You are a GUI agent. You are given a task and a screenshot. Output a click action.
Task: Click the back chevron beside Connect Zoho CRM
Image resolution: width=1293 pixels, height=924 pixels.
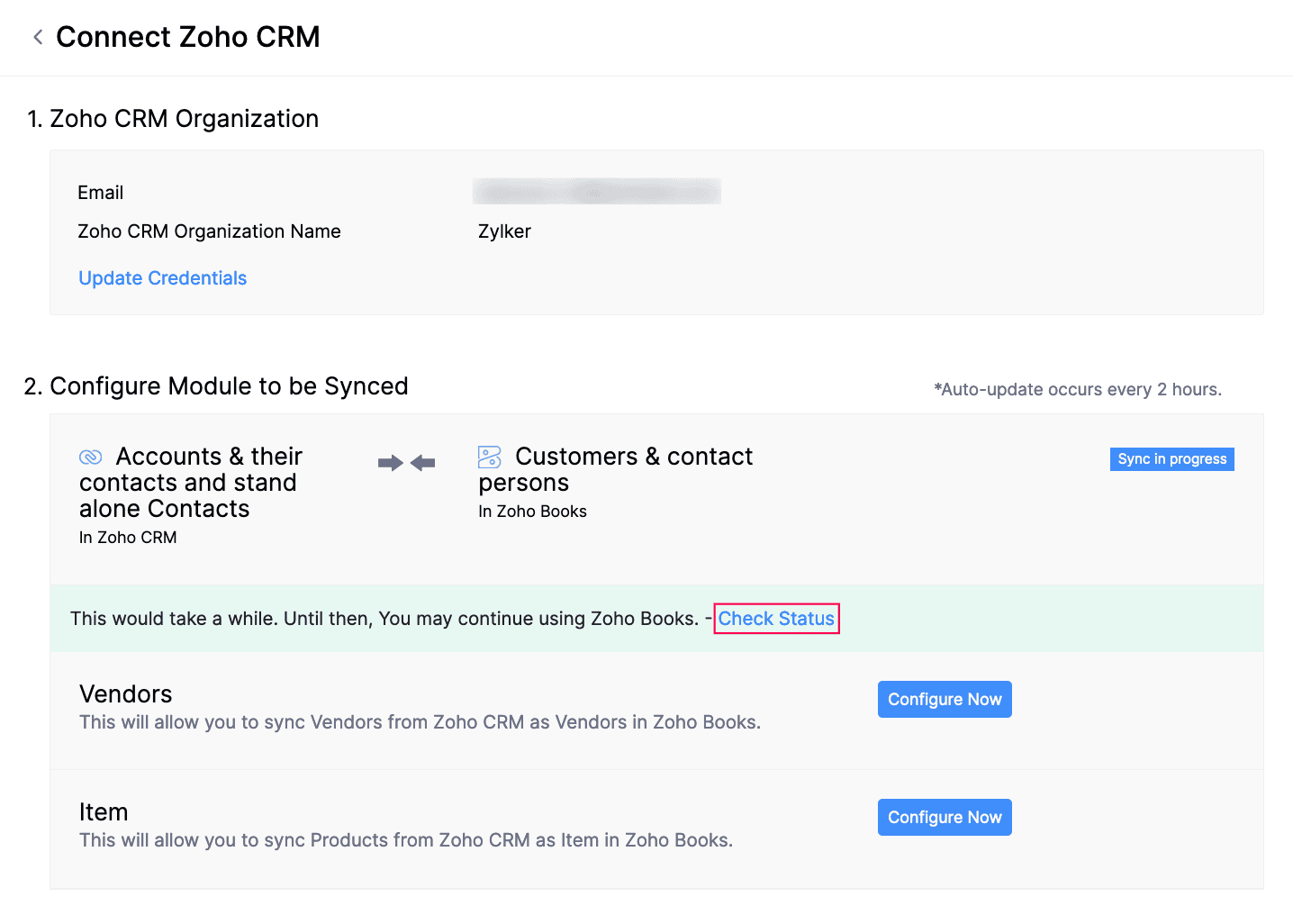point(37,36)
